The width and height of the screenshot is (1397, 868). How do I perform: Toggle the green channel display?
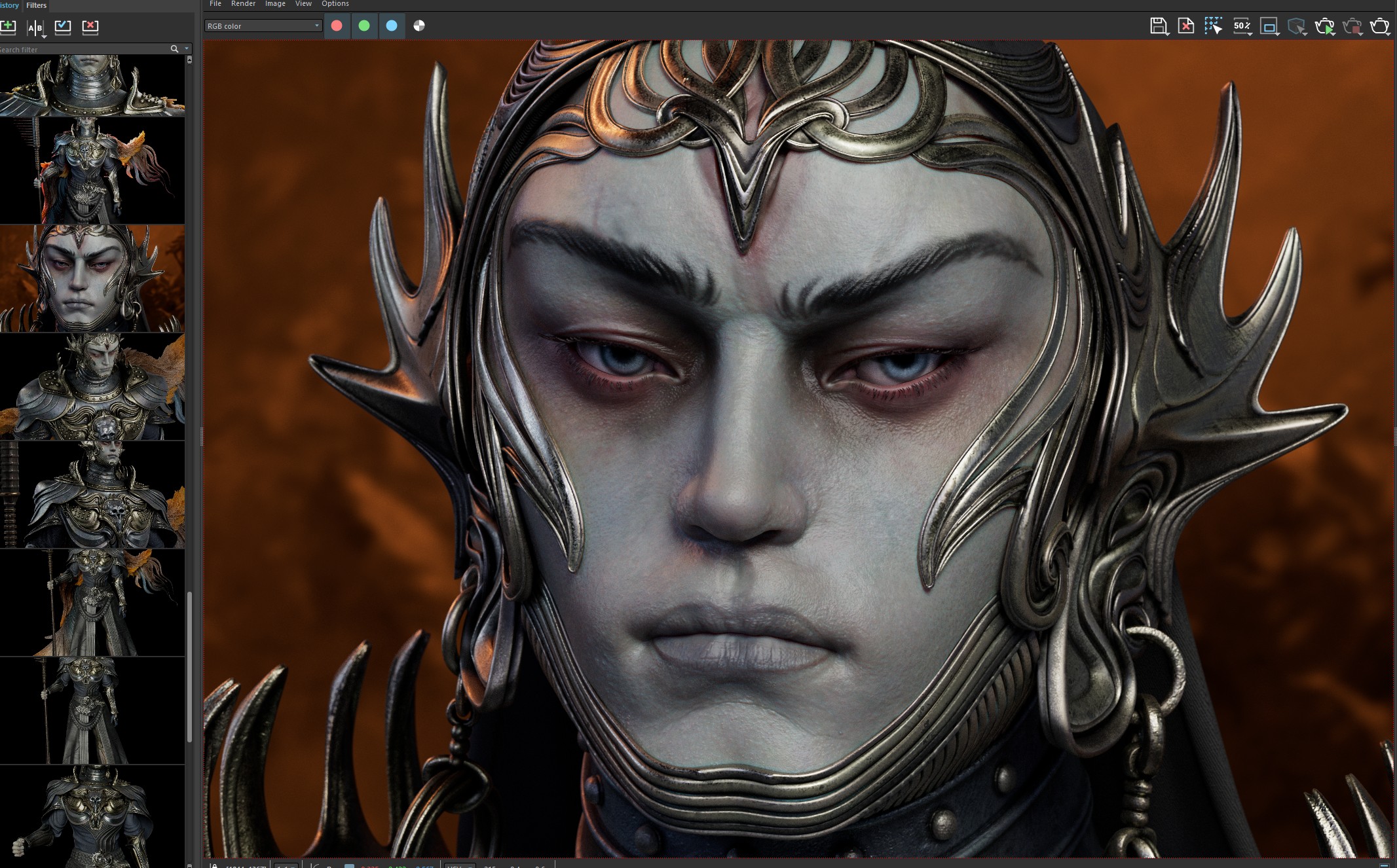pyautogui.click(x=364, y=26)
